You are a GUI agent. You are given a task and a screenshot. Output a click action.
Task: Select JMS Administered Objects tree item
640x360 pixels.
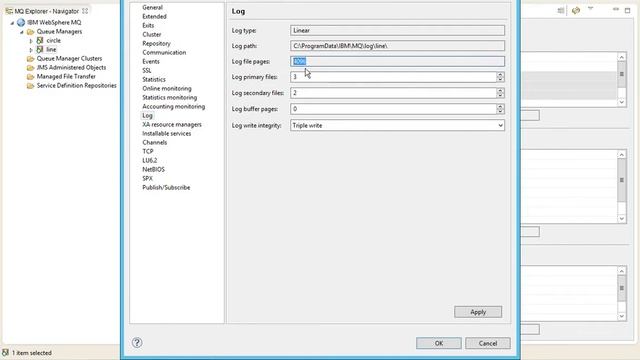point(71,67)
